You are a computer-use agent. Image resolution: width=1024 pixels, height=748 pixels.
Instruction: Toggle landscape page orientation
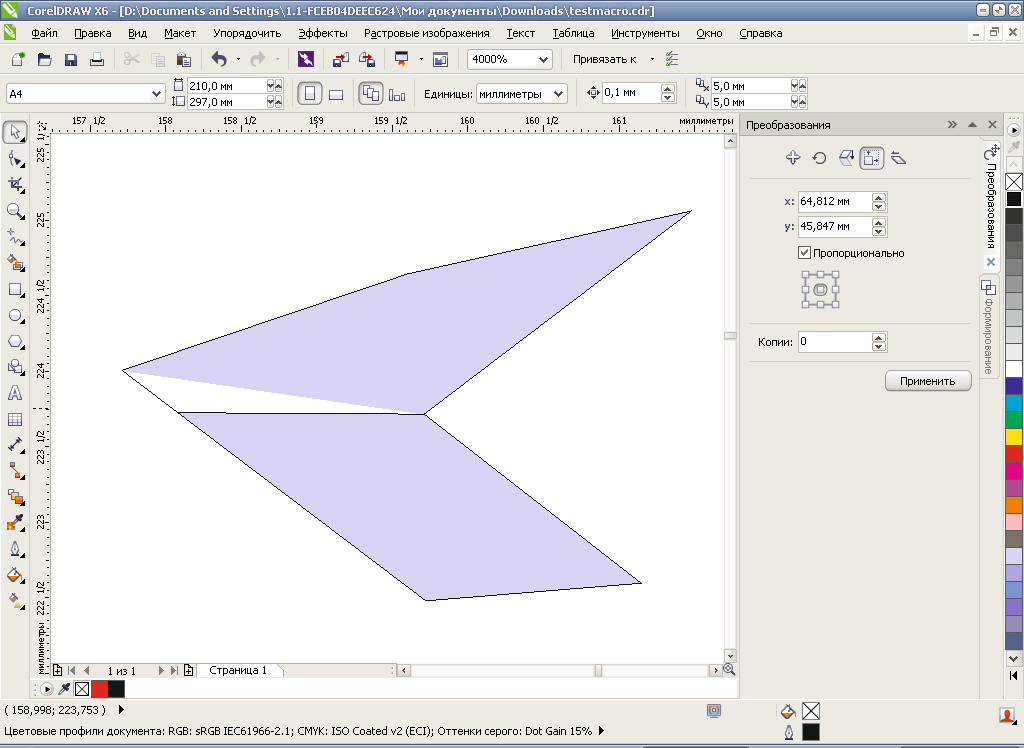(x=336, y=93)
